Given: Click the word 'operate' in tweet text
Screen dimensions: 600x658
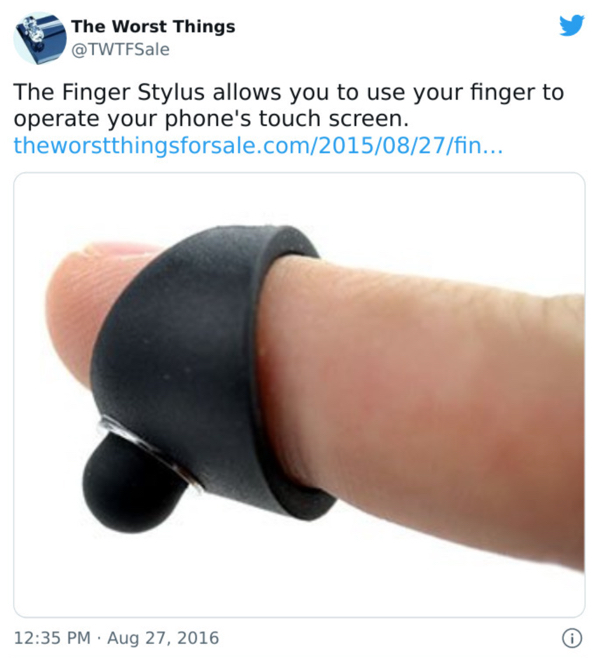Looking at the screenshot, I should point(57,120).
